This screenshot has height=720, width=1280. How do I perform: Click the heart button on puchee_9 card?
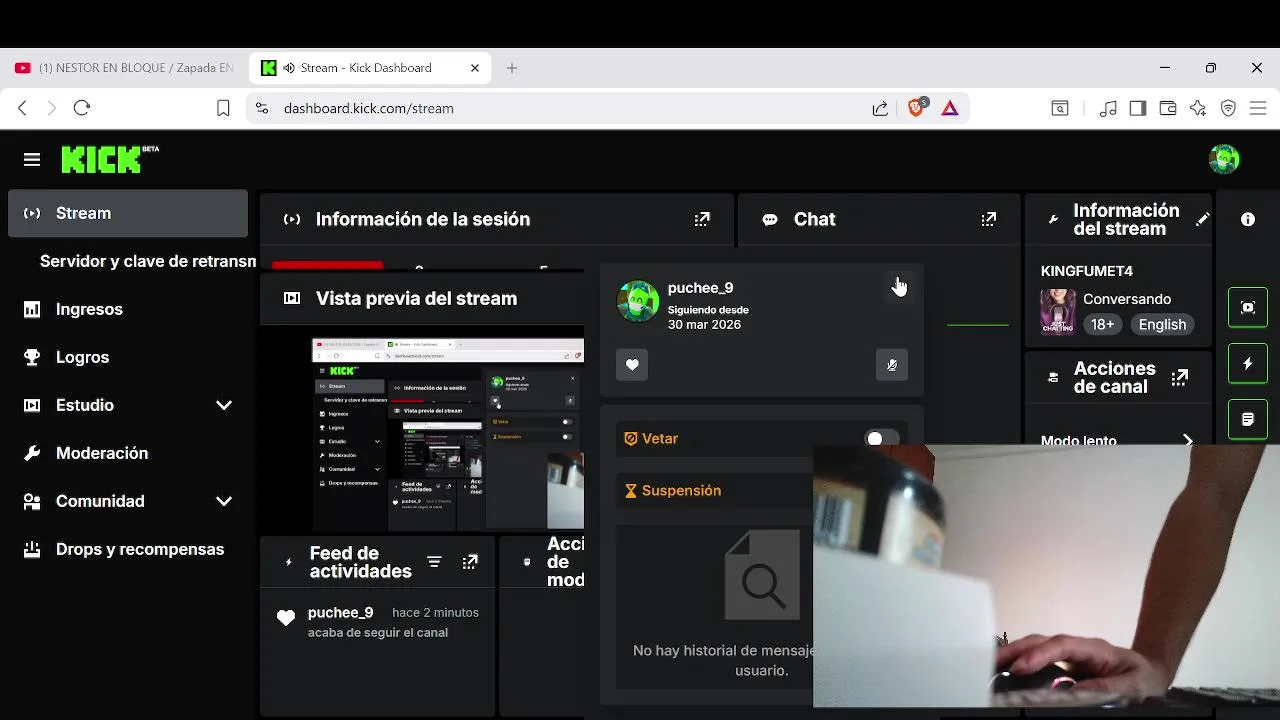tap(632, 365)
